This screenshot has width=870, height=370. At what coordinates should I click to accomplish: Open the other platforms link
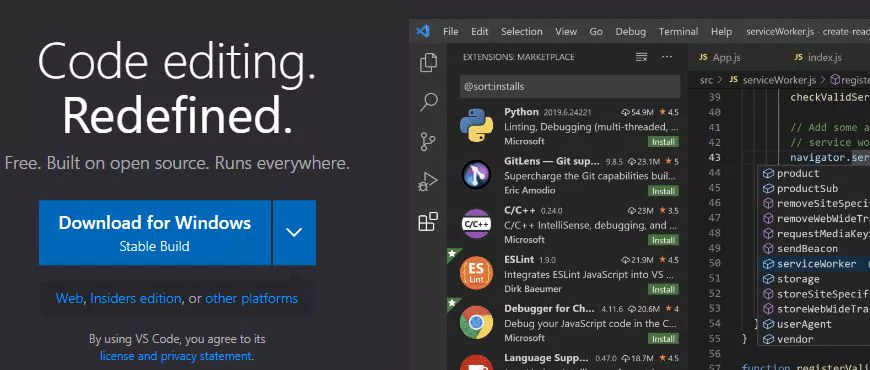click(251, 298)
